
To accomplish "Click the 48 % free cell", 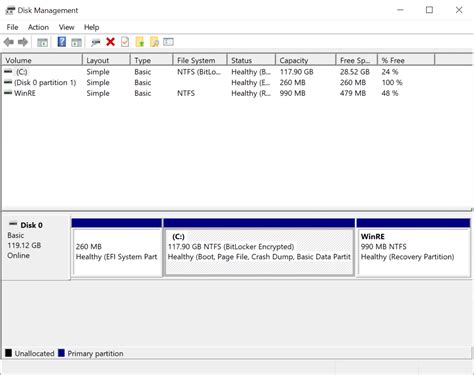I will pos(390,93).
